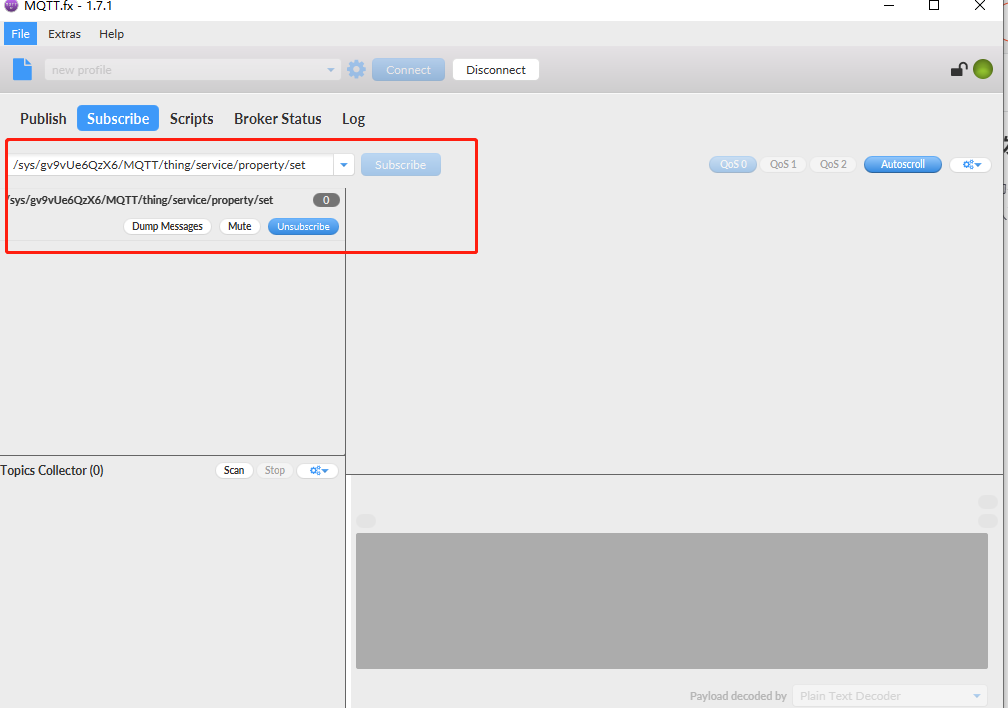Click the Topics Collector (0) label
Screen dimensions: 1008x708
point(51,471)
